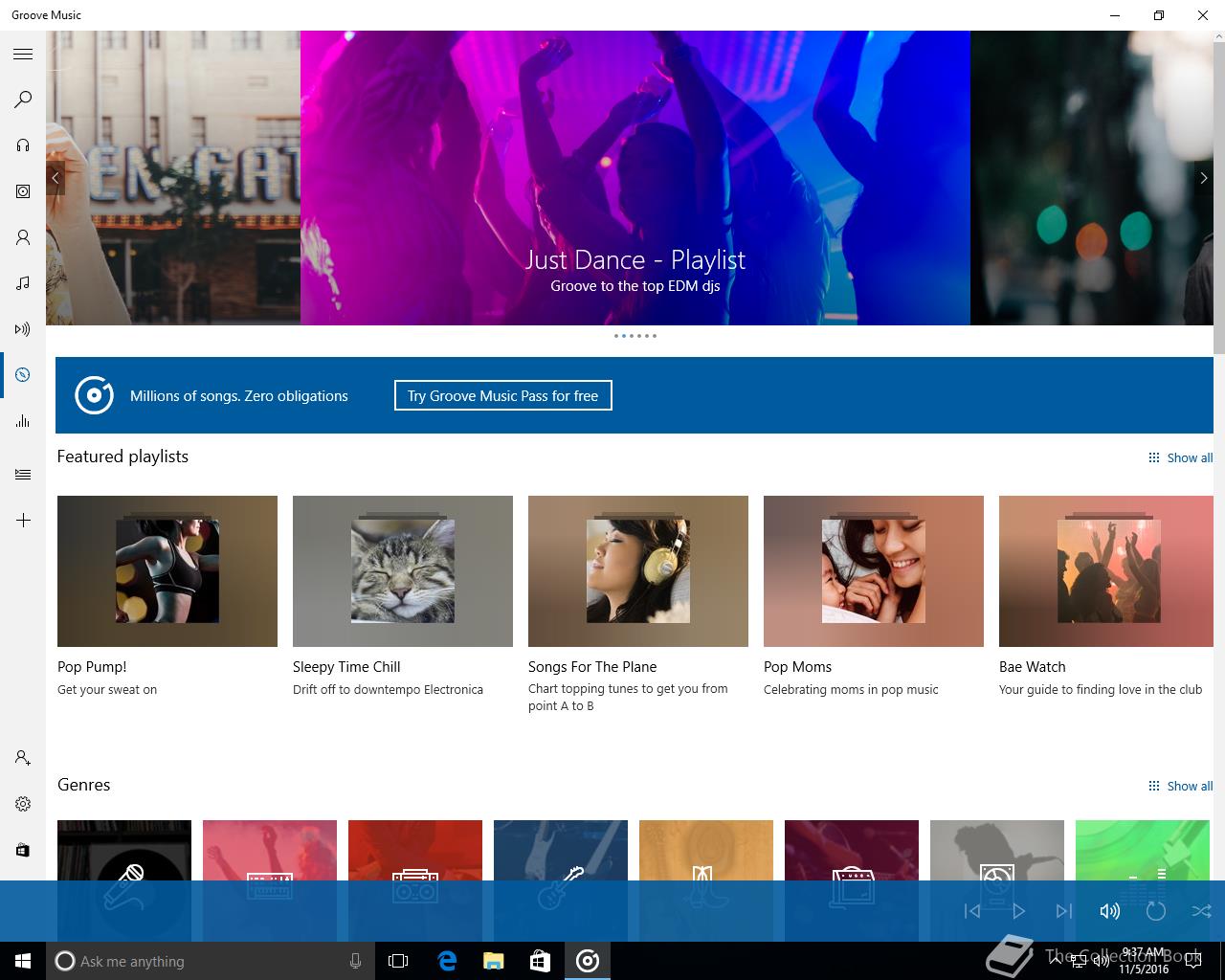Open the speaker-waves sidebar icon
This screenshot has width=1225, height=980.
click(x=23, y=329)
